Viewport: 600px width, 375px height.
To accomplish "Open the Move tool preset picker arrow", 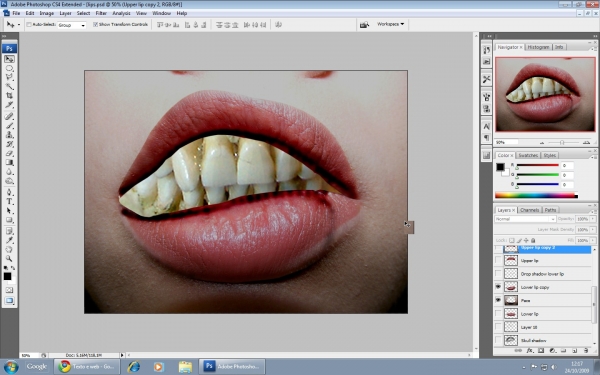I will [19, 25].
